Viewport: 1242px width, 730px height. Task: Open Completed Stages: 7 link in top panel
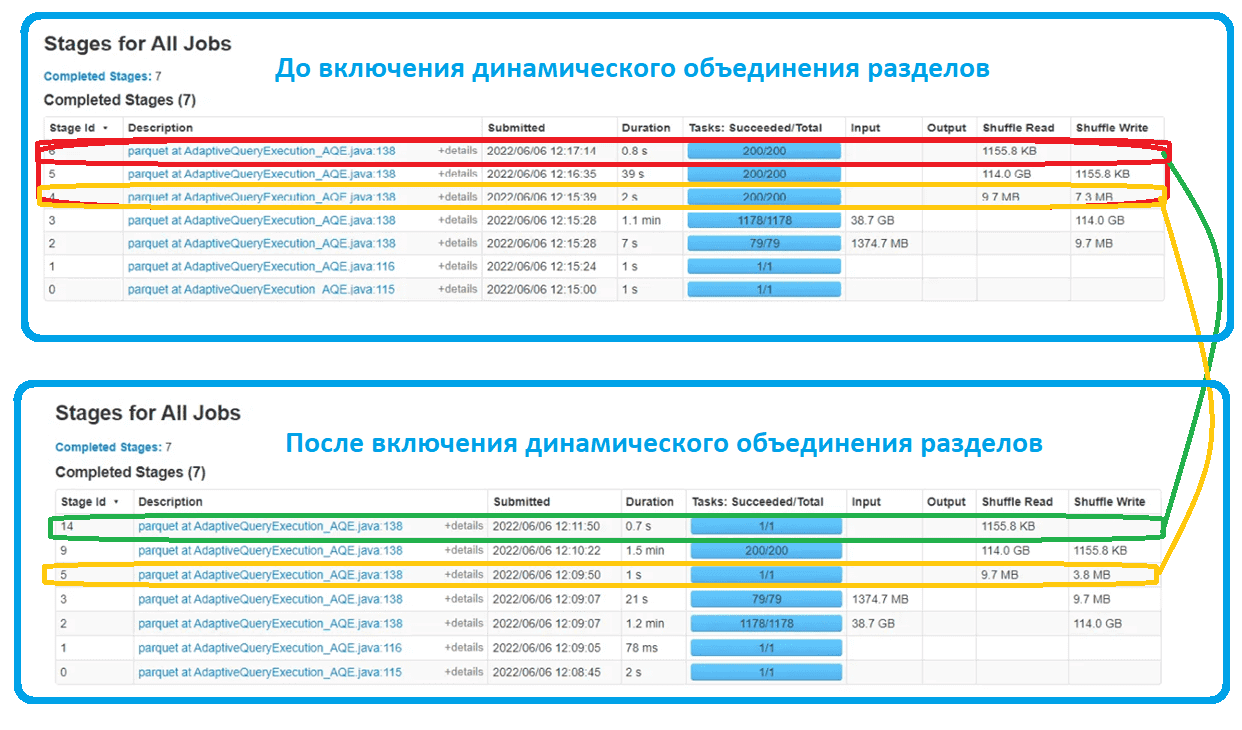click(102, 76)
